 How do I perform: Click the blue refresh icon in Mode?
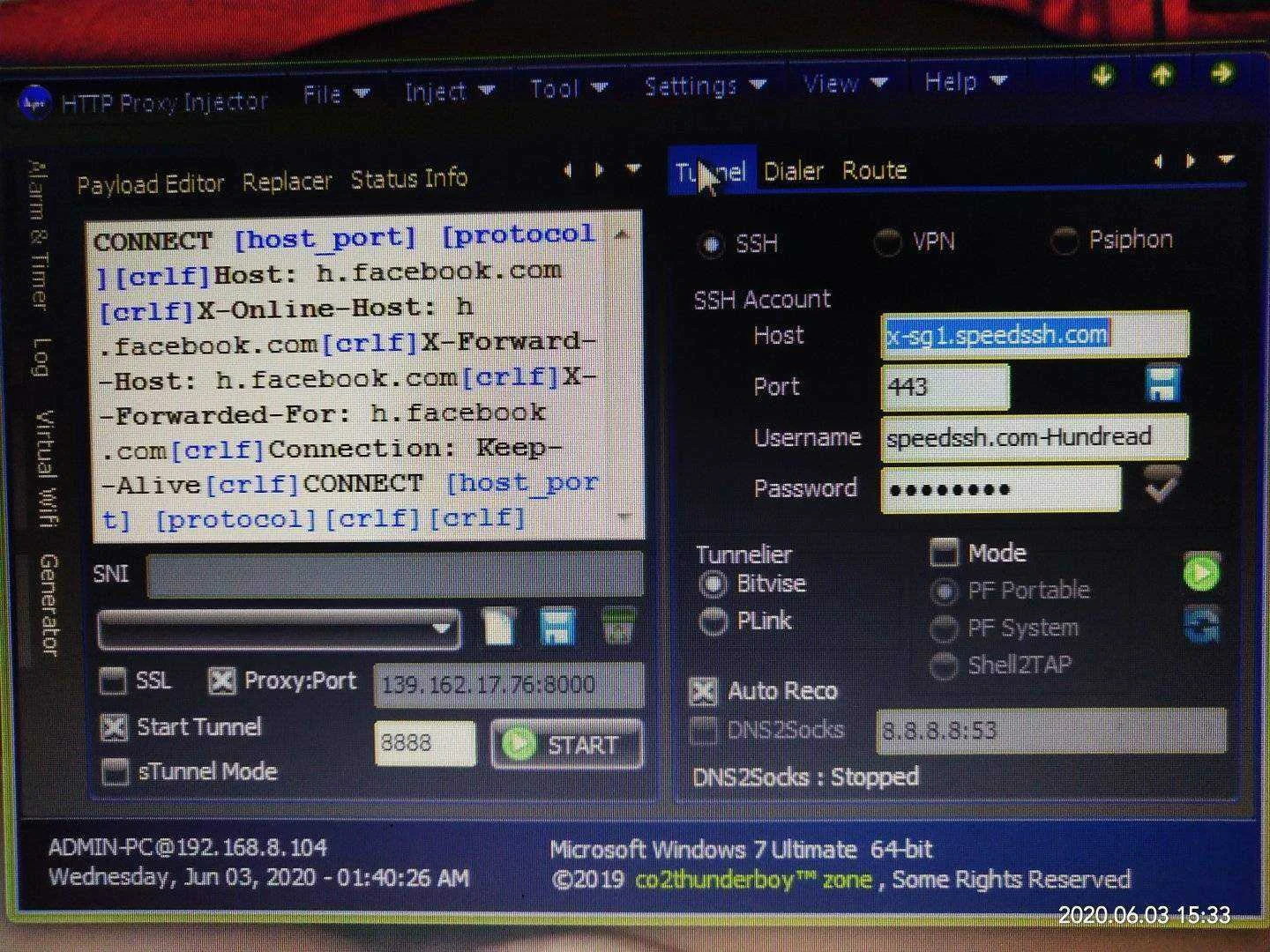1203,624
